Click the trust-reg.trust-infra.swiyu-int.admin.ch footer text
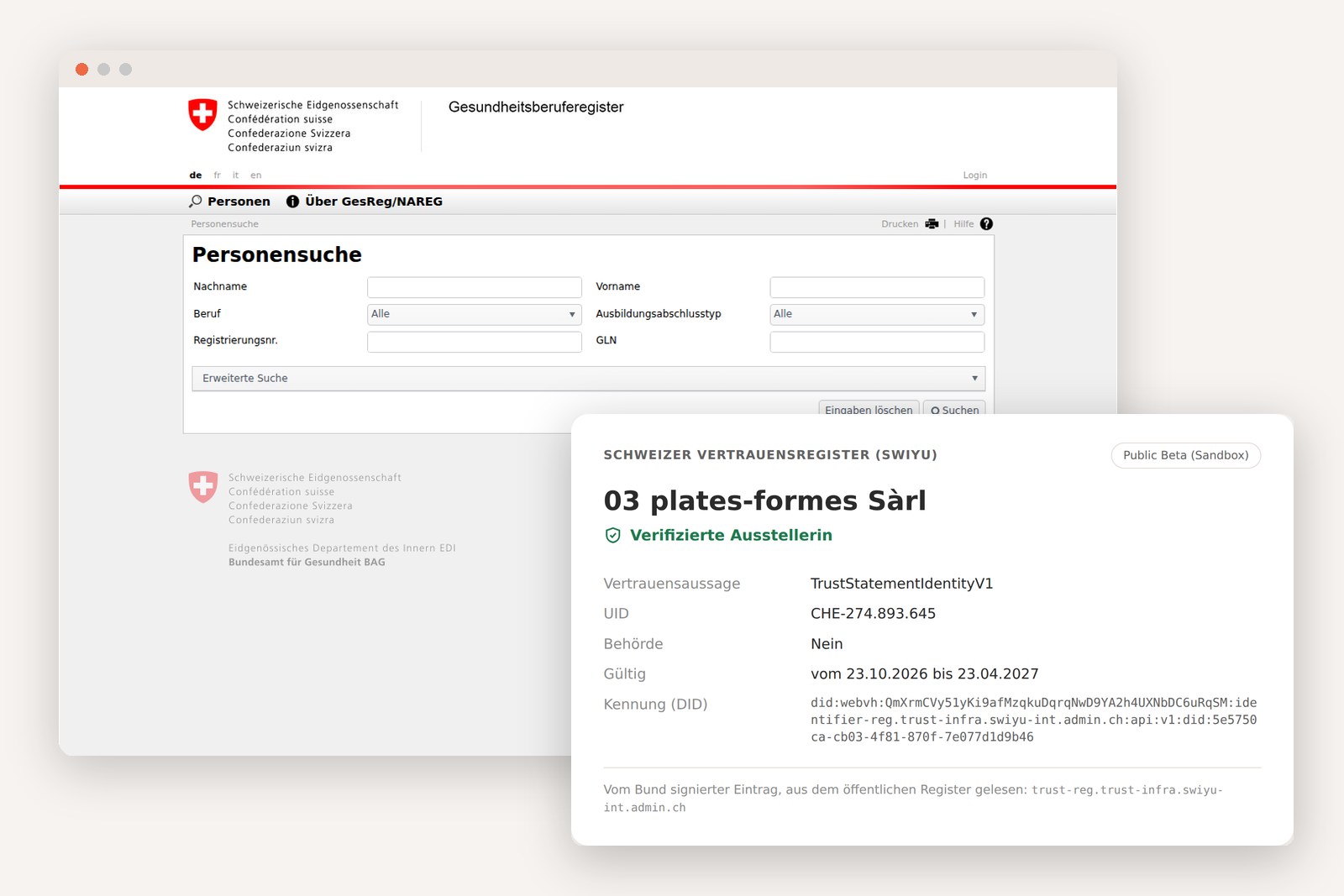 coord(913,799)
